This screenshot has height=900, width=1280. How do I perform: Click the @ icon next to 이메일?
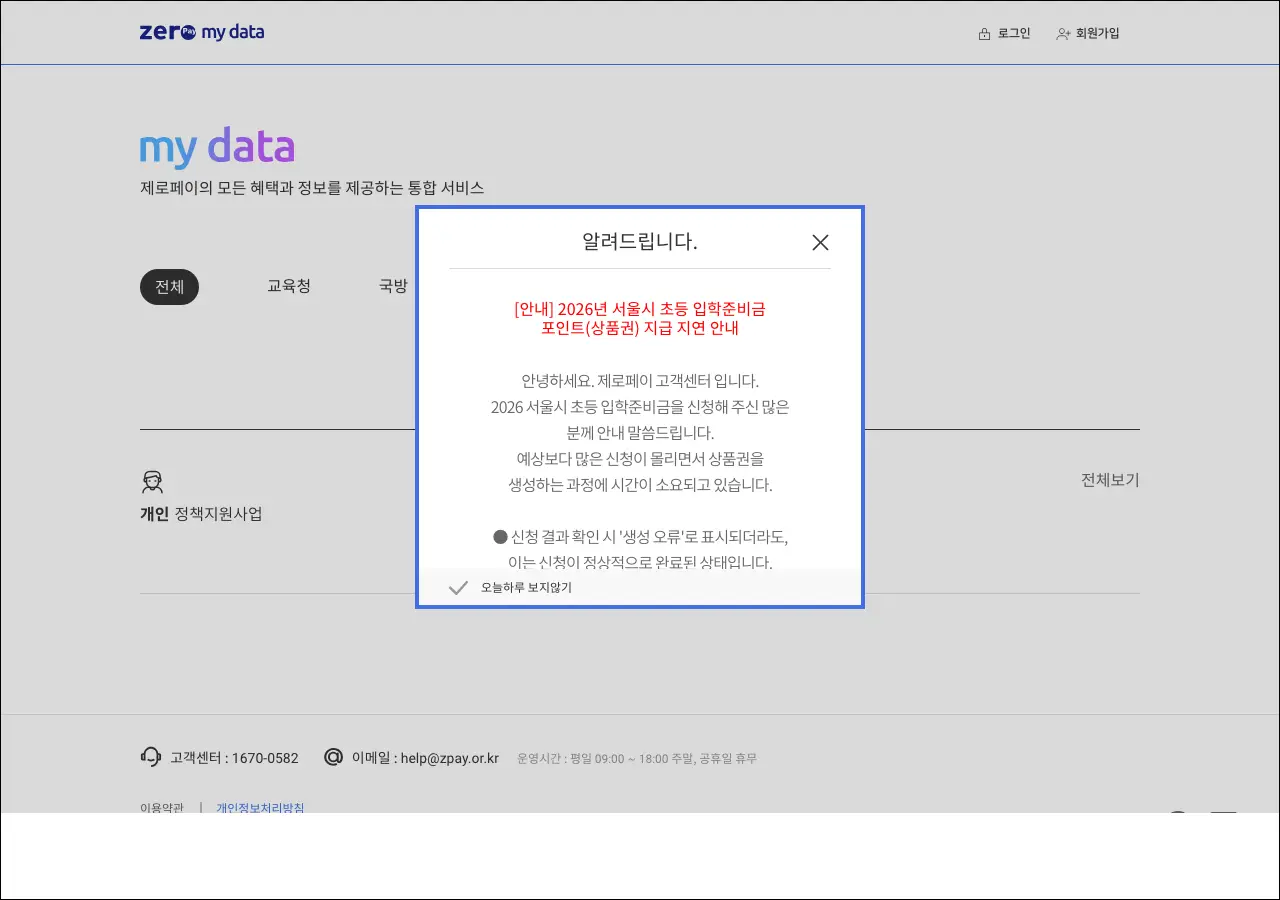333,757
